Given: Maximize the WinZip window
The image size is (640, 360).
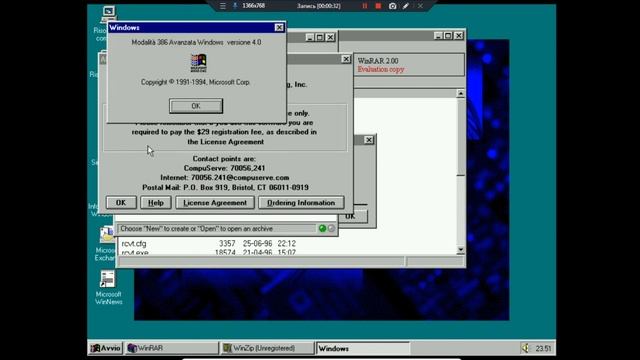Looking at the screenshot, I should coord(320,38).
